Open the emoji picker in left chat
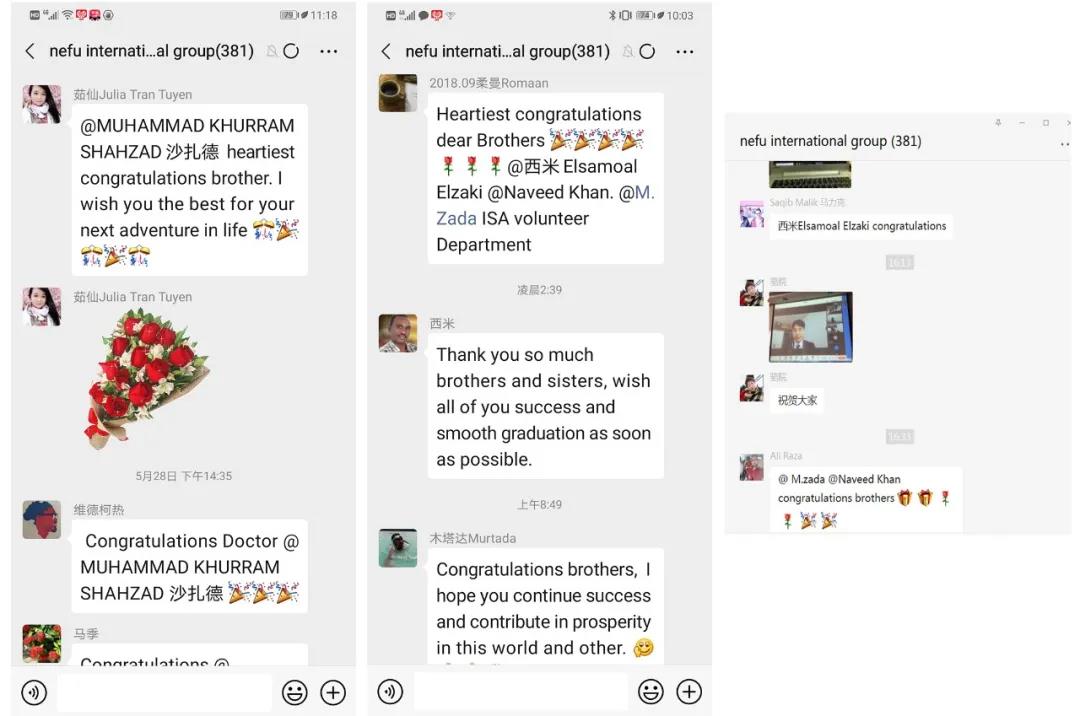The image size is (1080, 716). click(x=295, y=692)
